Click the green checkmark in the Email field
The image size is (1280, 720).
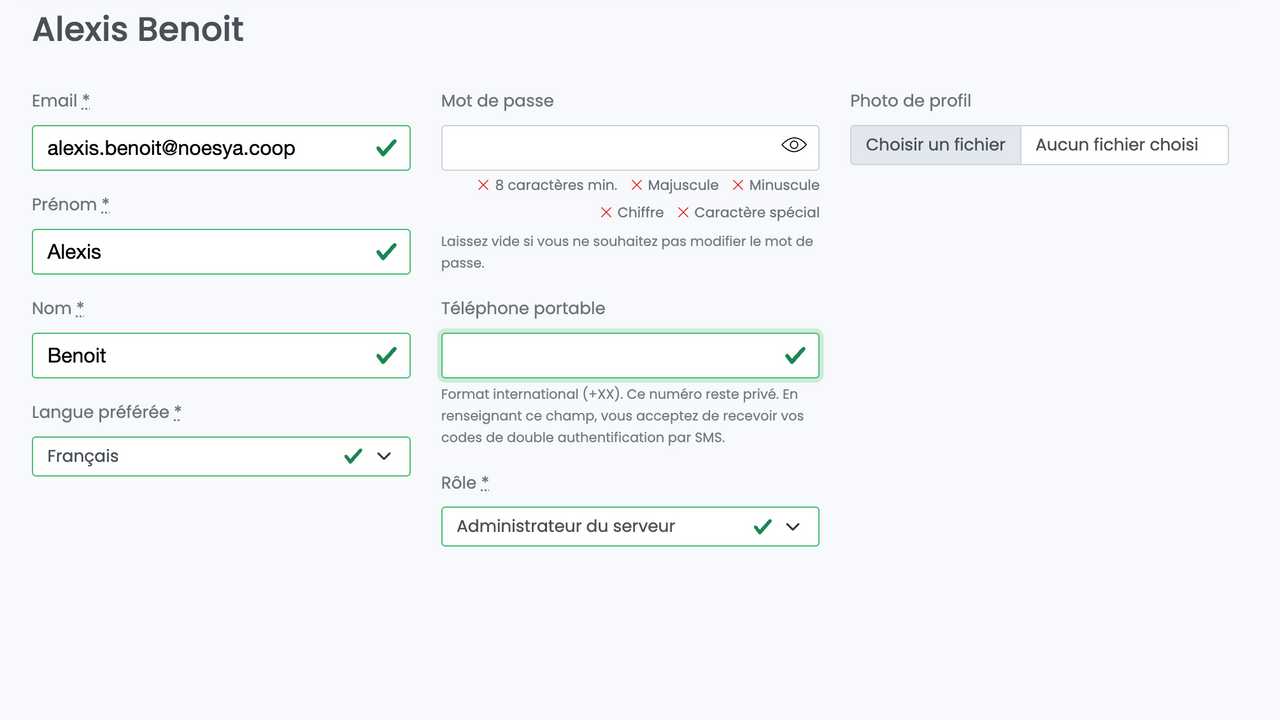point(386,148)
